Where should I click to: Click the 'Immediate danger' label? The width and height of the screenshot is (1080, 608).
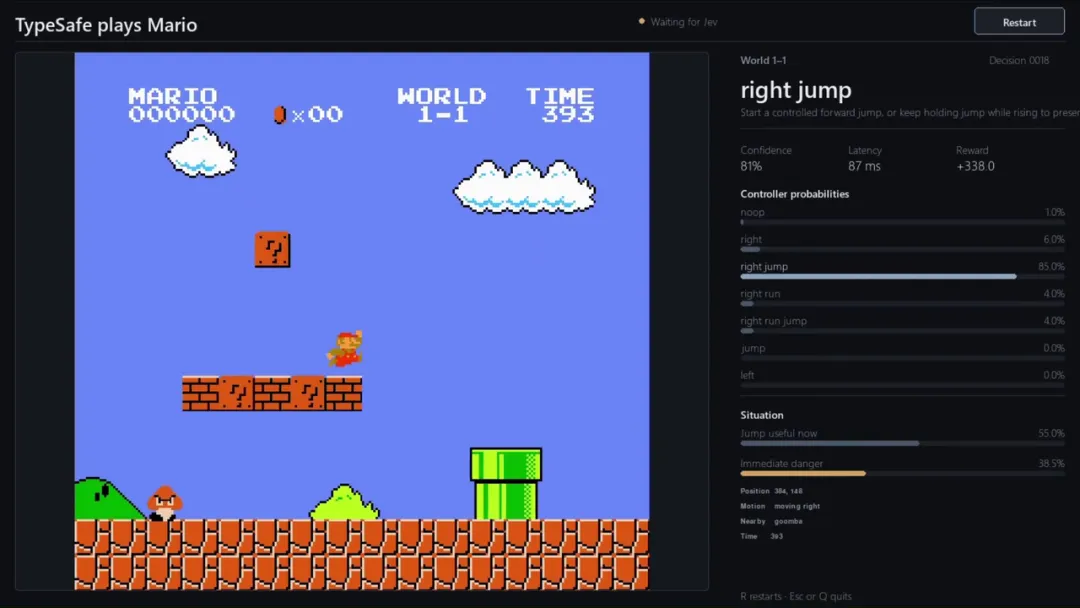pyautogui.click(x=781, y=463)
